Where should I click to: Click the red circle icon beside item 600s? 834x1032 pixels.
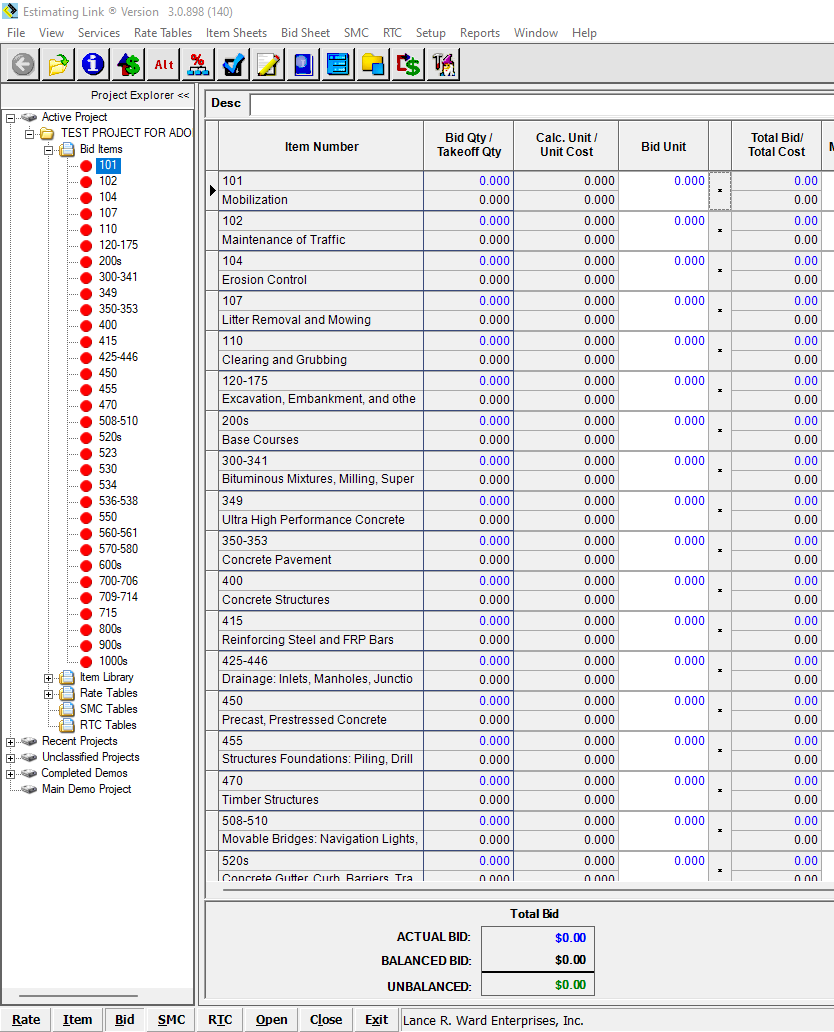[86, 565]
